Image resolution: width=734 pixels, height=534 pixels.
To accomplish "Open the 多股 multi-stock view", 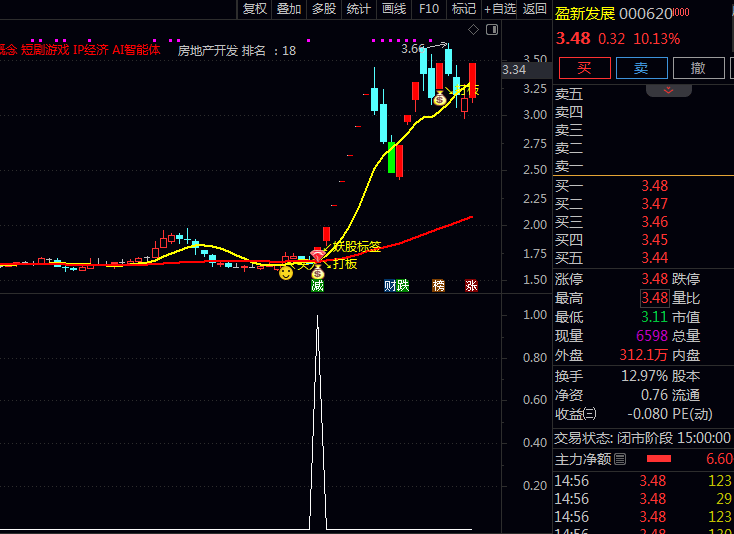I will tap(324, 9).
